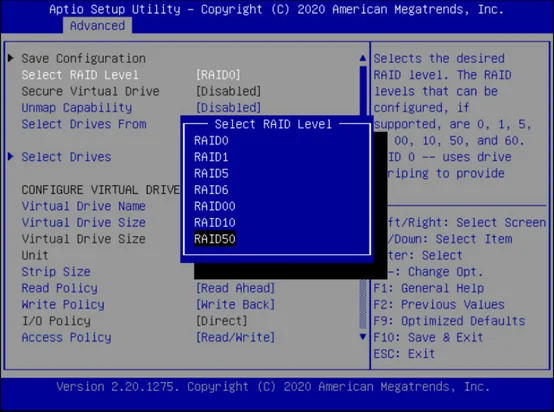Toggle Unmap Capability [Disabled] setting

(229, 108)
